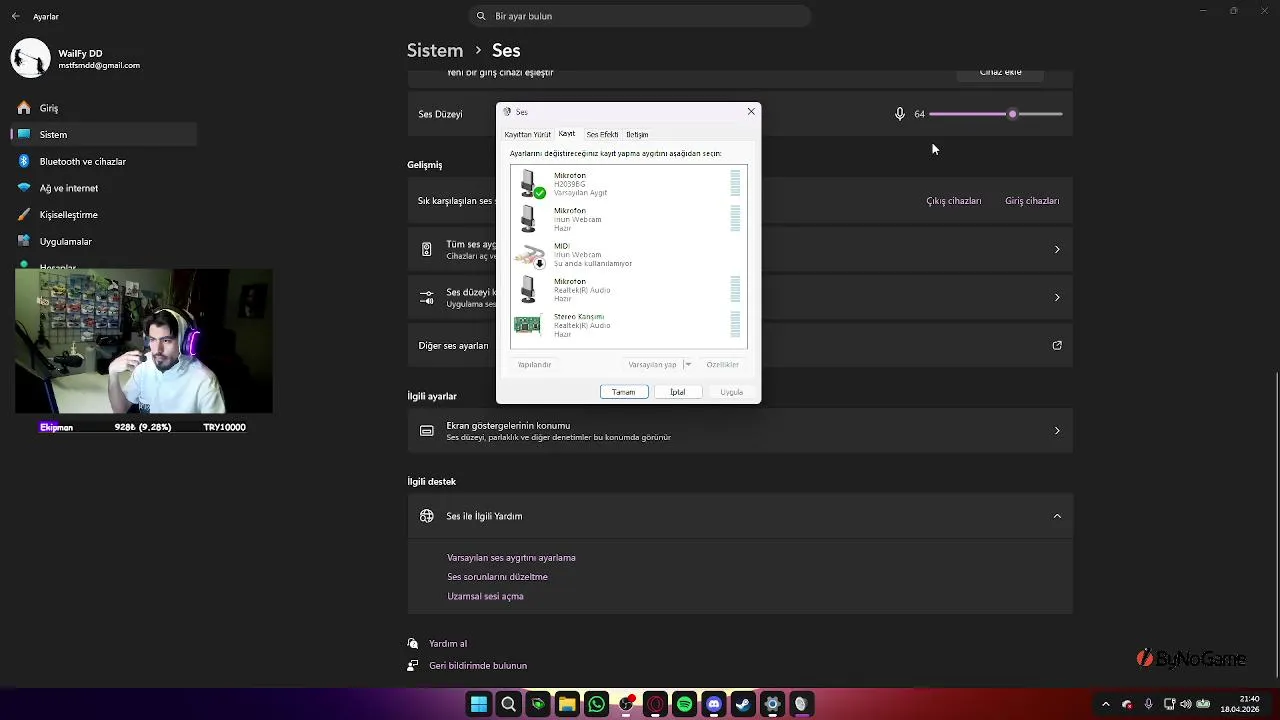Open Tüm ses aygıtları row chevron
Viewport: 1280px width, 720px height.
coord(1057,249)
